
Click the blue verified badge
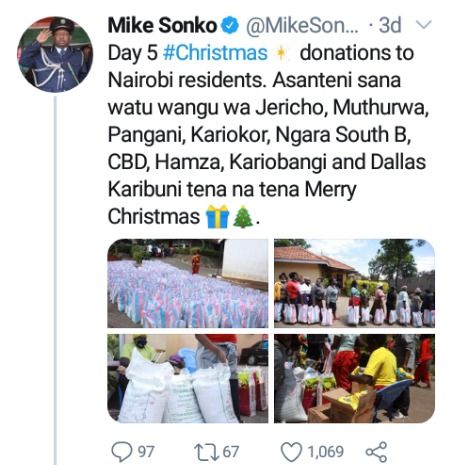coord(230,26)
